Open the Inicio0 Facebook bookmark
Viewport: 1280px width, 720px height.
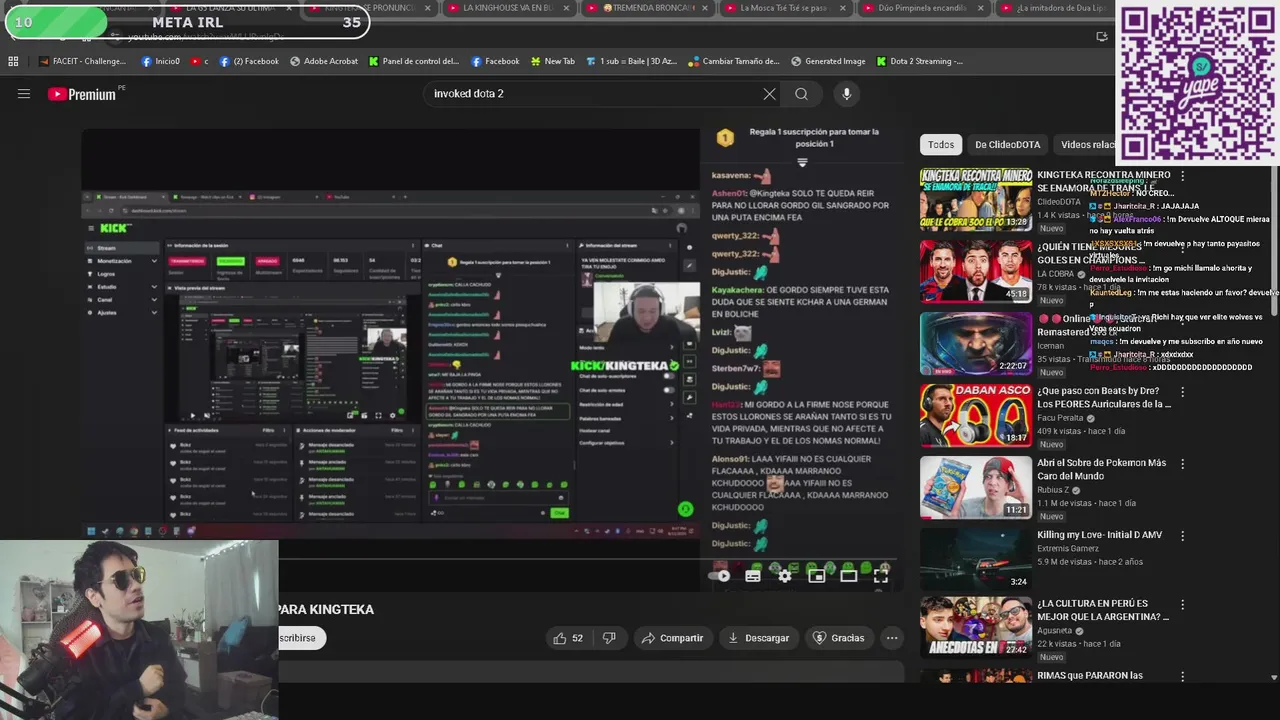click(x=161, y=61)
